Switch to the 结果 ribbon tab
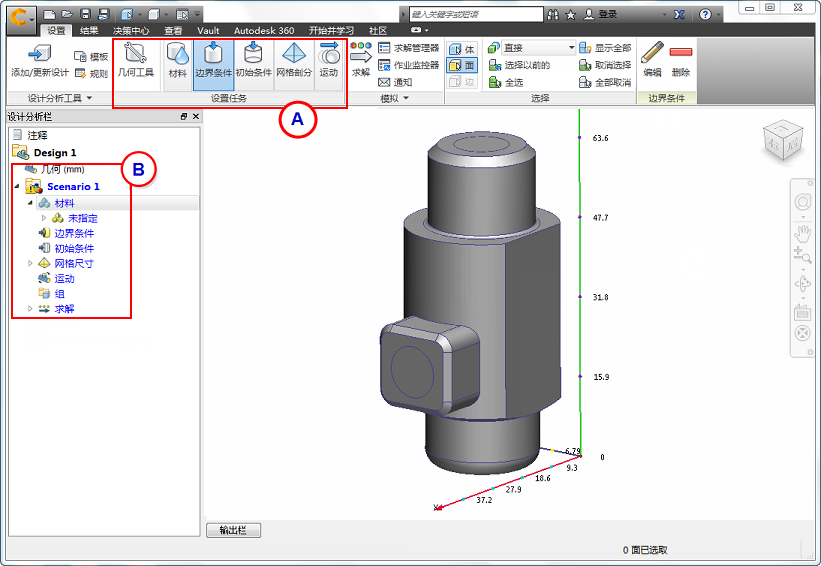The height and width of the screenshot is (566, 821). (x=89, y=31)
